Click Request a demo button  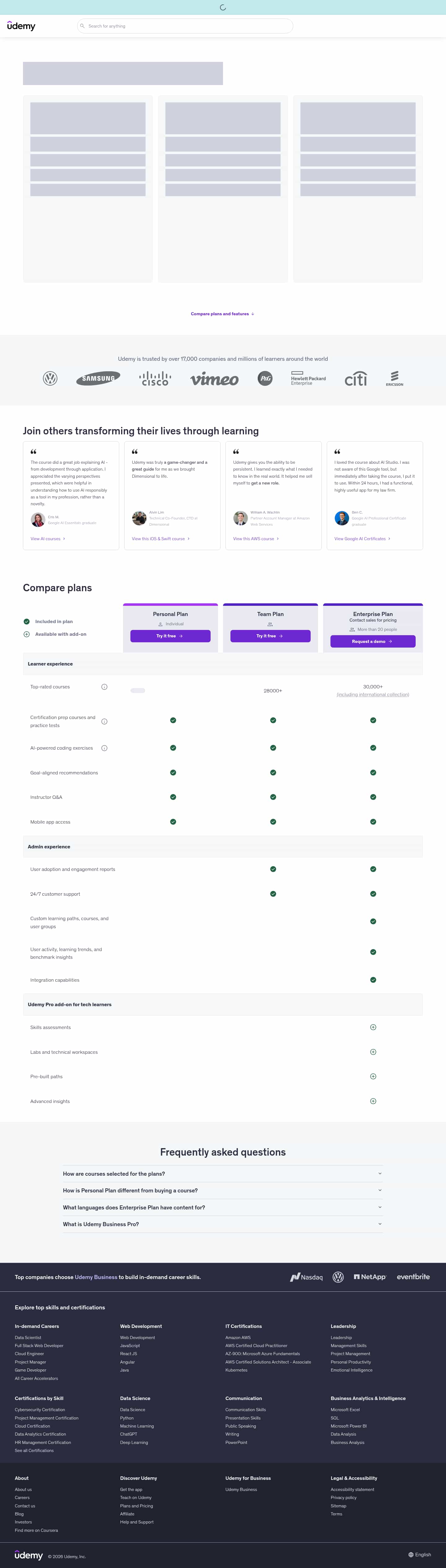pyautogui.click(x=373, y=642)
